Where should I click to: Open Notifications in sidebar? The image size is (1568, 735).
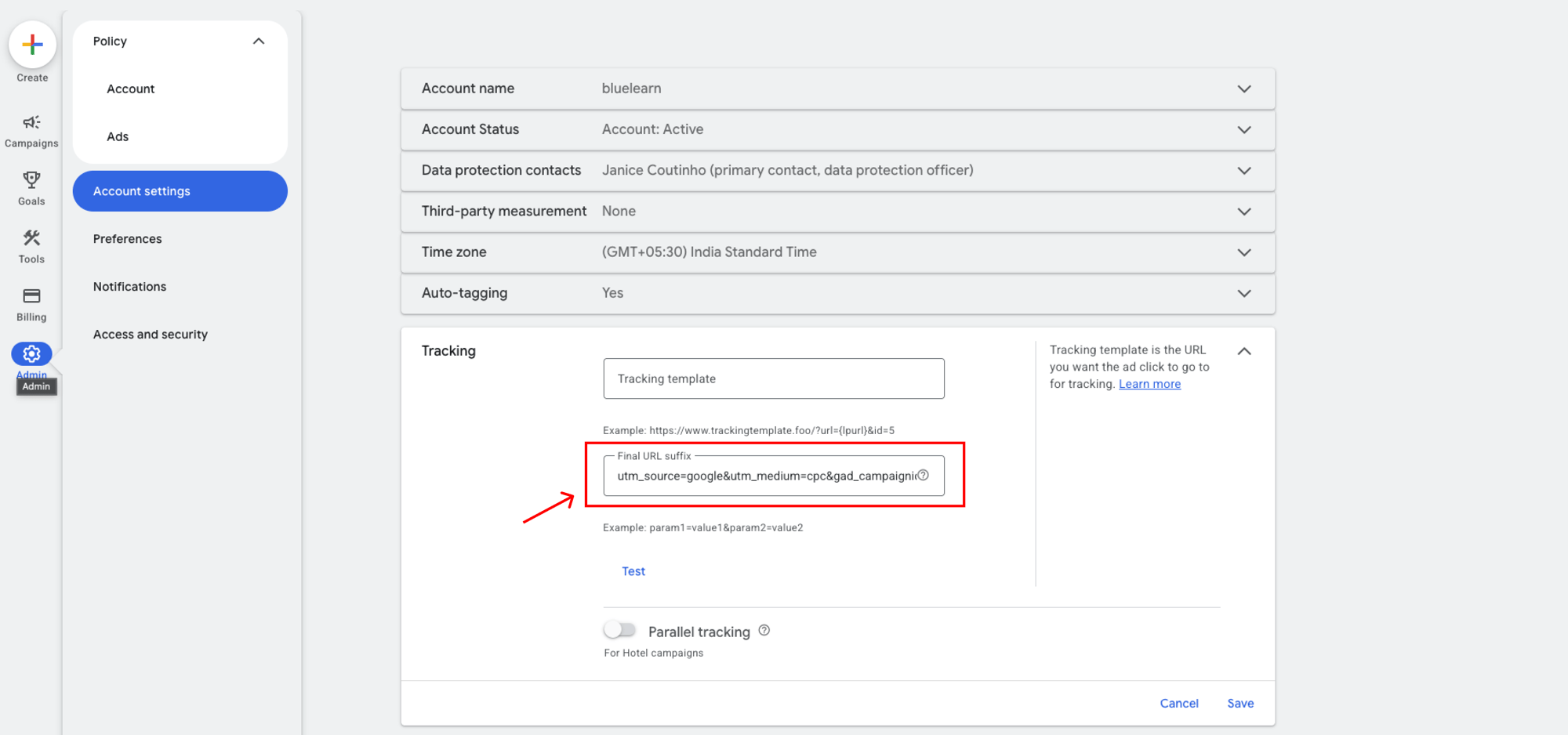click(129, 287)
